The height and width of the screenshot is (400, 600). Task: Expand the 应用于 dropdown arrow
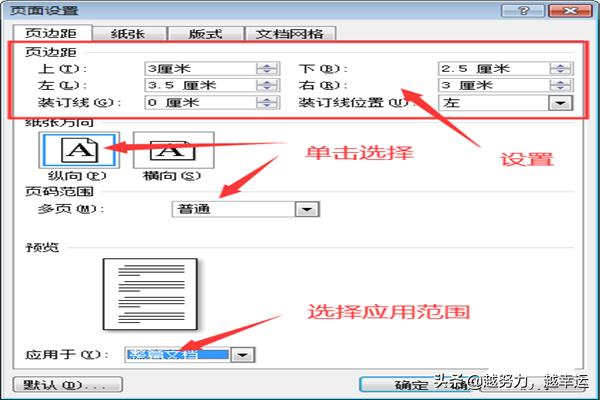[x=243, y=355]
